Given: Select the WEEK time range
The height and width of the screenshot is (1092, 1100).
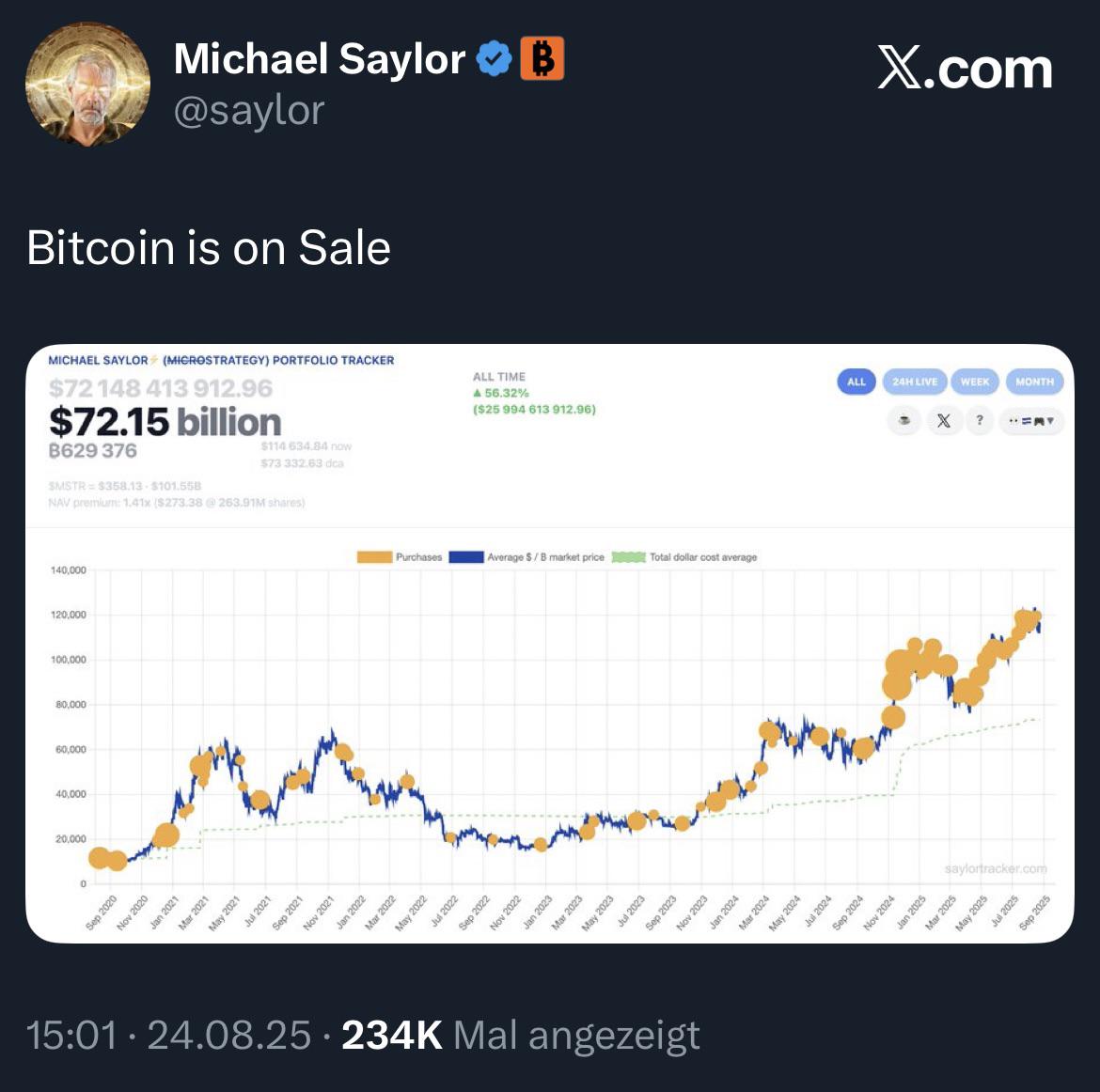Looking at the screenshot, I should click(974, 382).
